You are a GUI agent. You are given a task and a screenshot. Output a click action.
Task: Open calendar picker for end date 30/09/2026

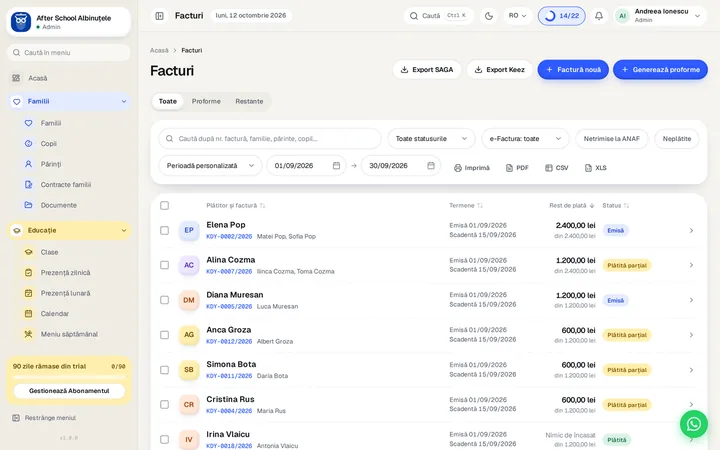431,166
